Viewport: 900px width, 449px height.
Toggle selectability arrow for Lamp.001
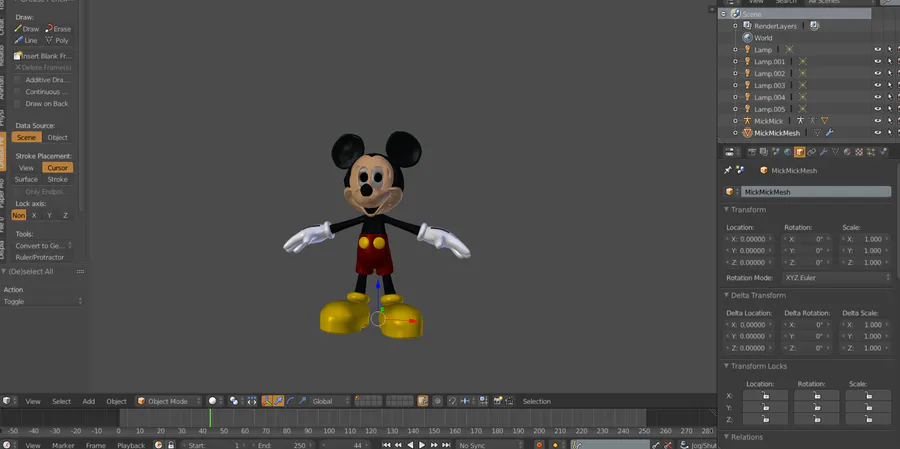pyautogui.click(x=890, y=61)
